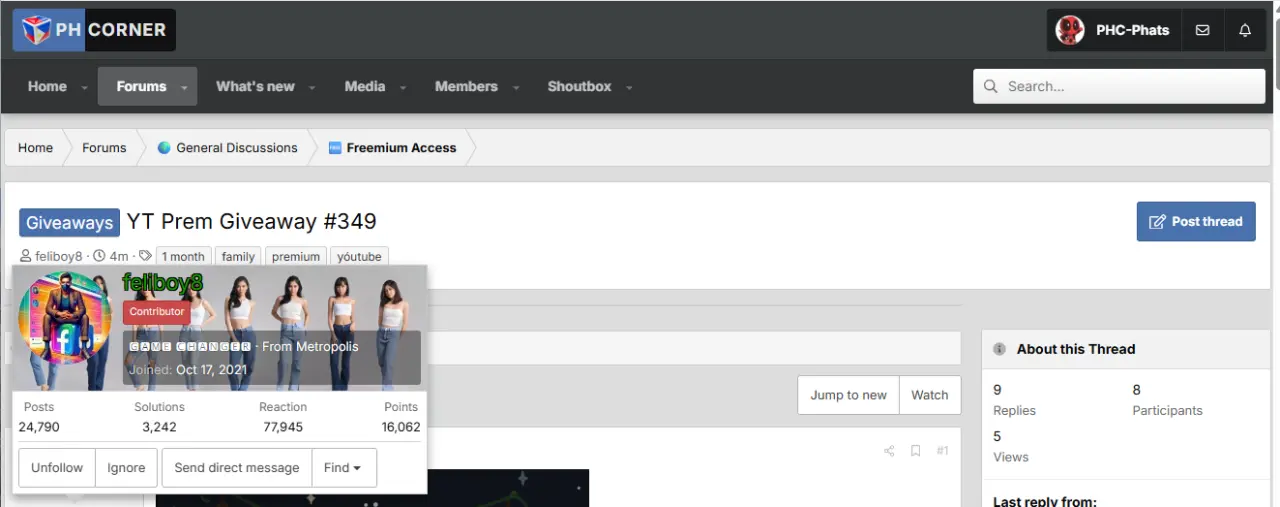
Task: Click the Giveaways prefix label
Action: pyautogui.click(x=69, y=223)
